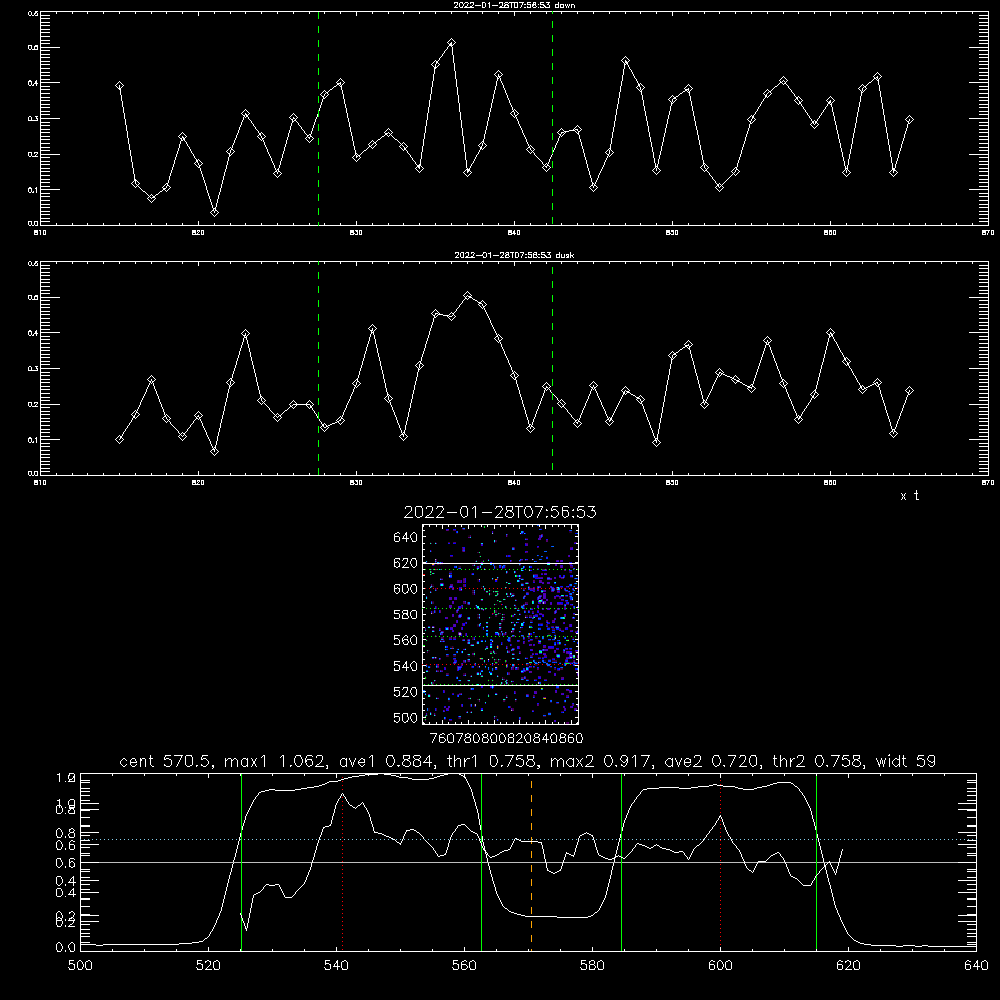Click the highest diamond data point in dusk plot
The image size is (1000, 1000).
pos(467,295)
